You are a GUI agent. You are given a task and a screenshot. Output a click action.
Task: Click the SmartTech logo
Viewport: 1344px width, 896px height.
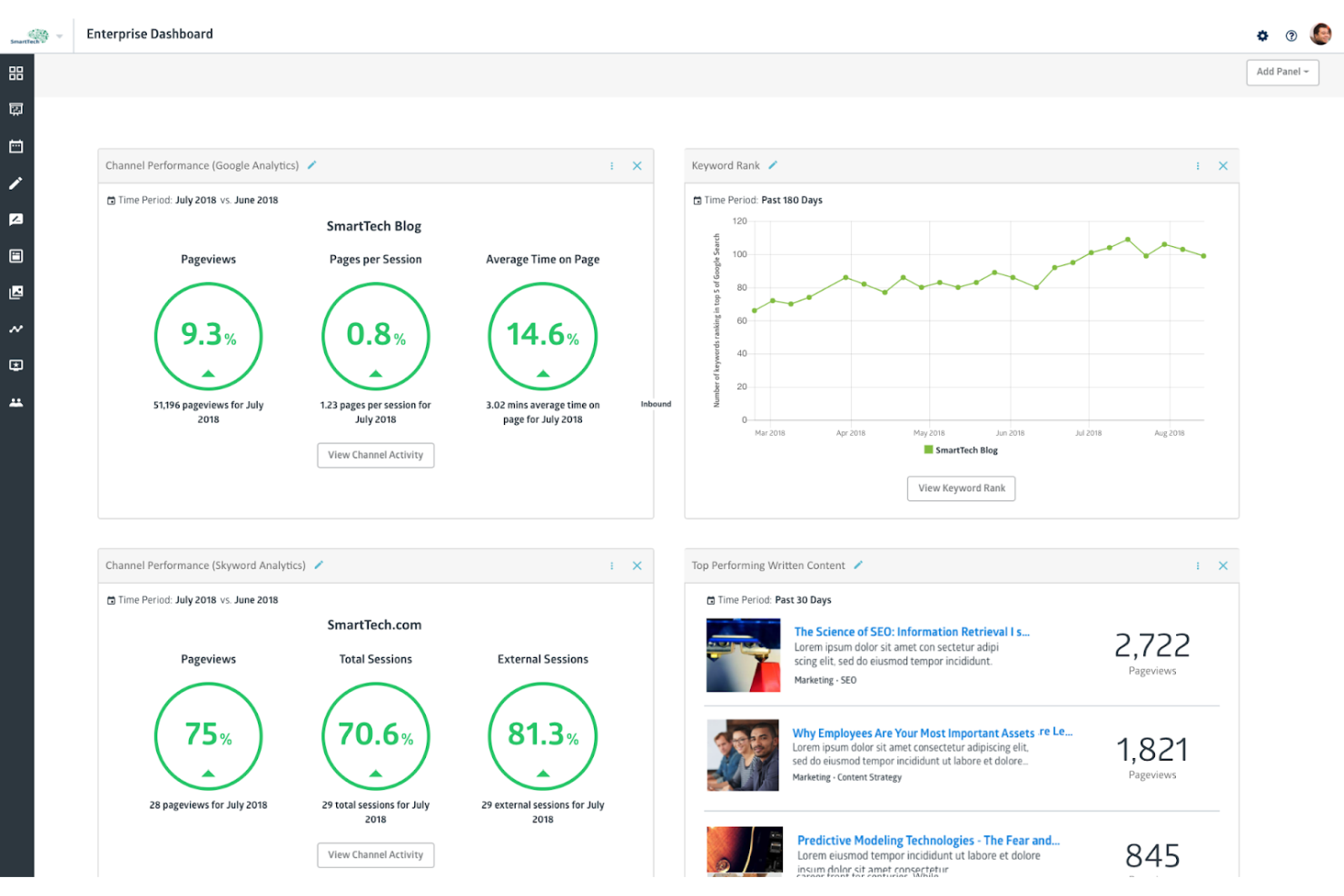click(x=30, y=36)
